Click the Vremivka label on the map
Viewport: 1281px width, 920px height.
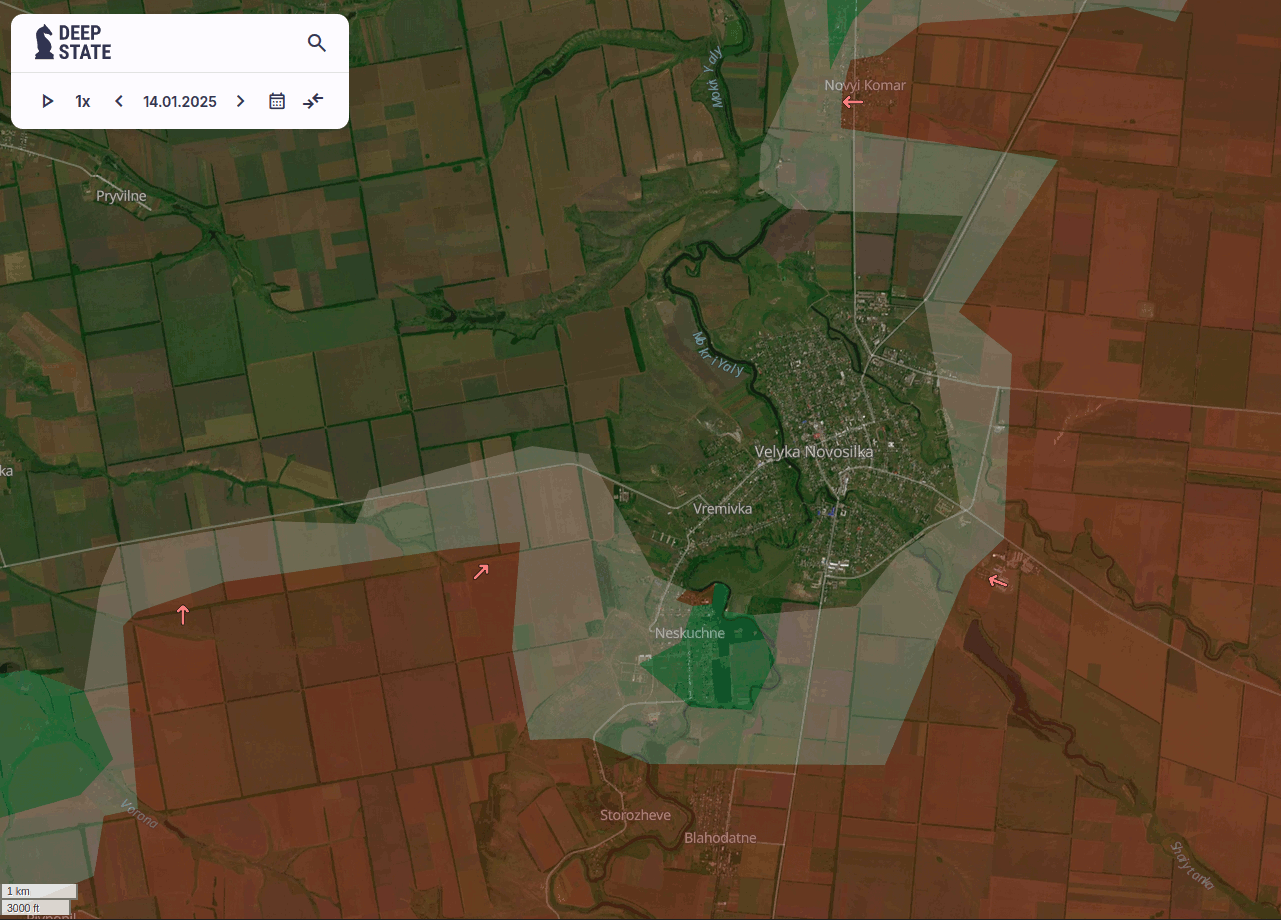coord(722,509)
